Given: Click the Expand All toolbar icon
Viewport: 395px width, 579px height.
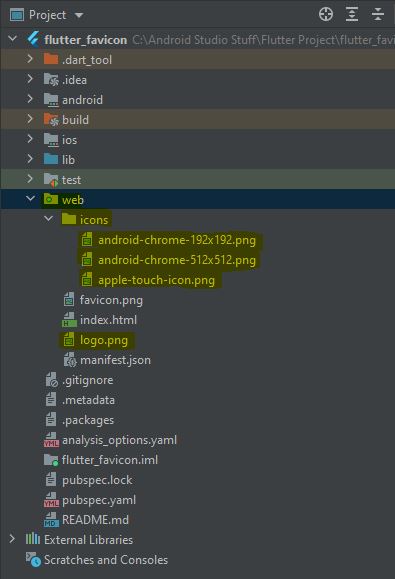Looking at the screenshot, I should (x=352, y=14).
